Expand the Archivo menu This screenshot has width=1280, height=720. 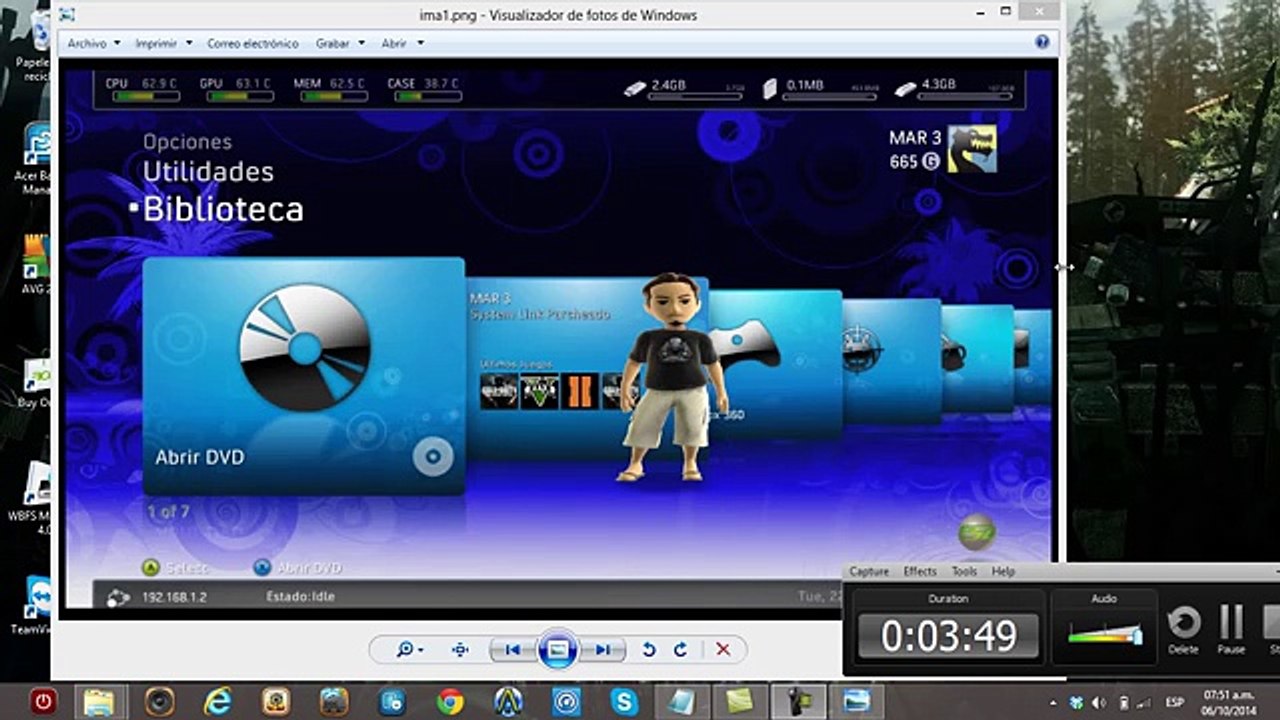[x=93, y=43]
